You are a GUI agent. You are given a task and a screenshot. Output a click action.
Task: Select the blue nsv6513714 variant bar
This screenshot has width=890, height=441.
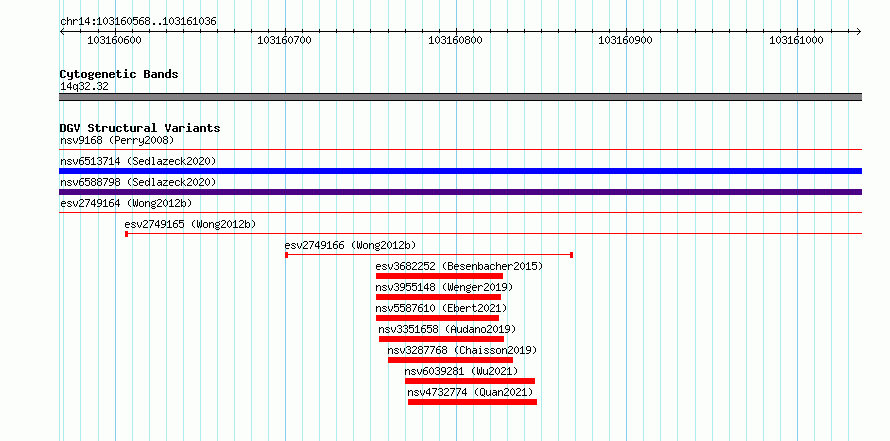tap(460, 171)
